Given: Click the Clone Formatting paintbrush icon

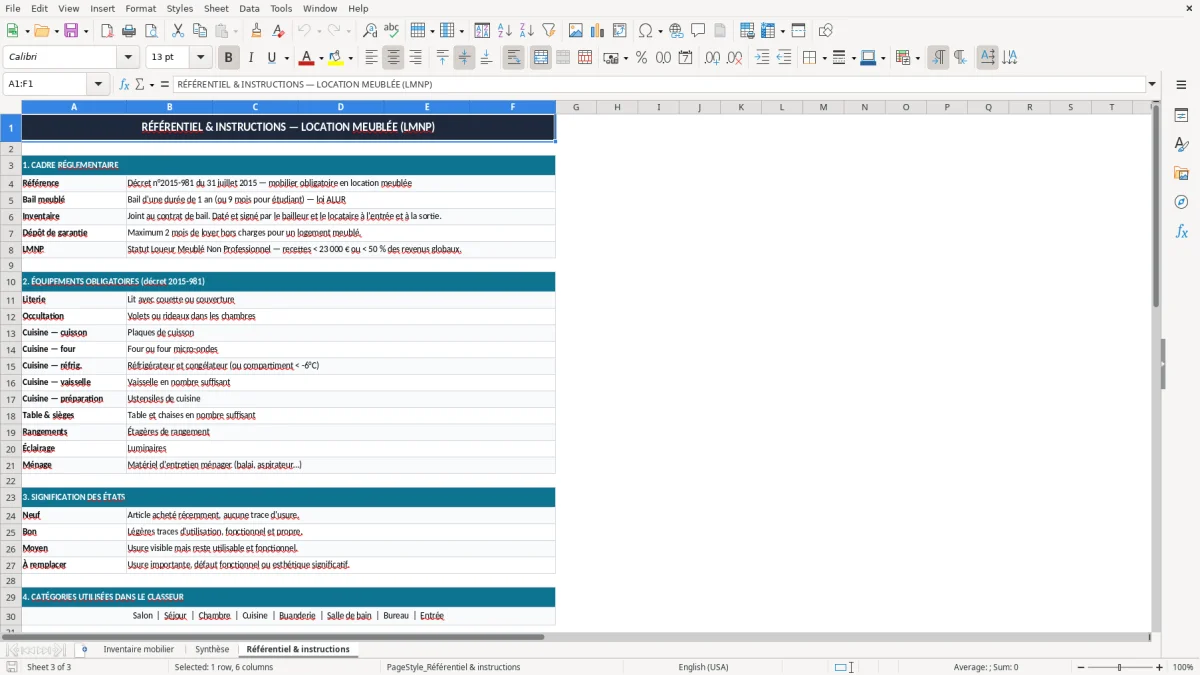Looking at the screenshot, I should [x=256, y=31].
